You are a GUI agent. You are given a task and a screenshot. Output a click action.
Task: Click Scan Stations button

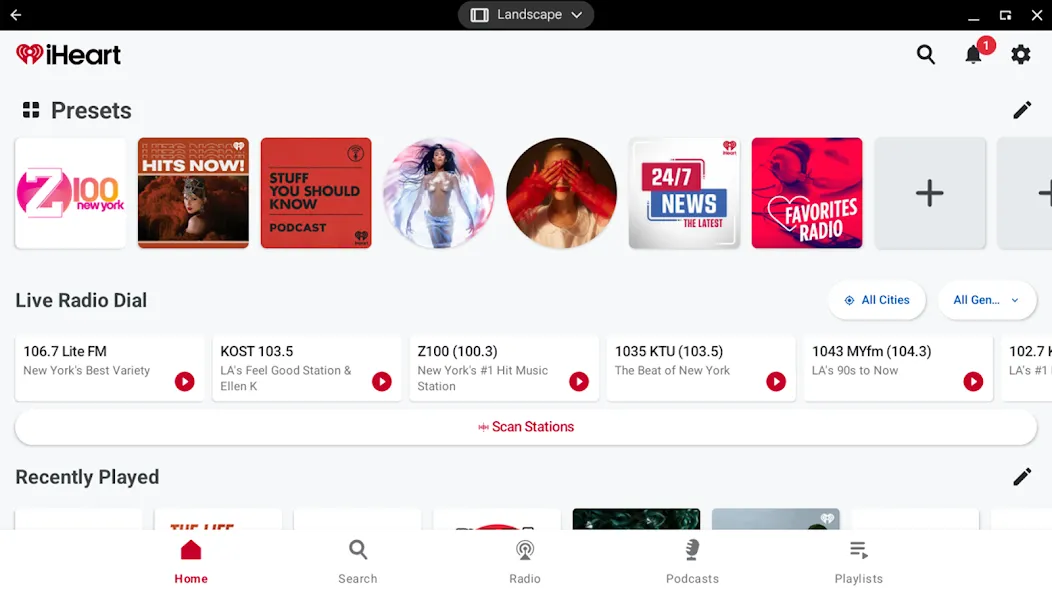click(x=526, y=427)
